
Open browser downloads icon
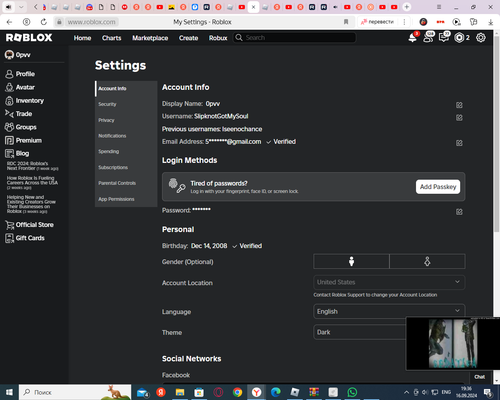coord(490,22)
